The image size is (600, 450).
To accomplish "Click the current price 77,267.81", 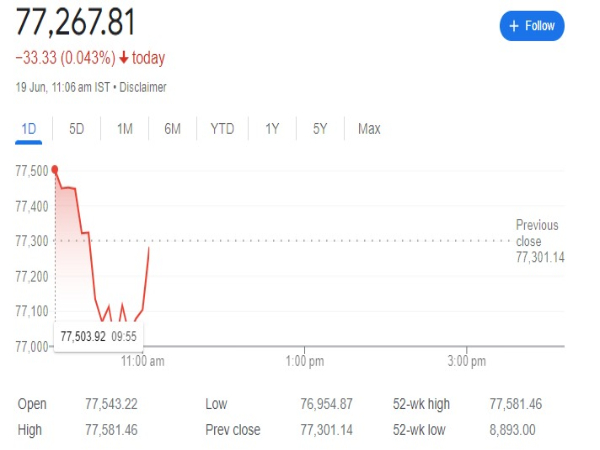I will pos(76,22).
